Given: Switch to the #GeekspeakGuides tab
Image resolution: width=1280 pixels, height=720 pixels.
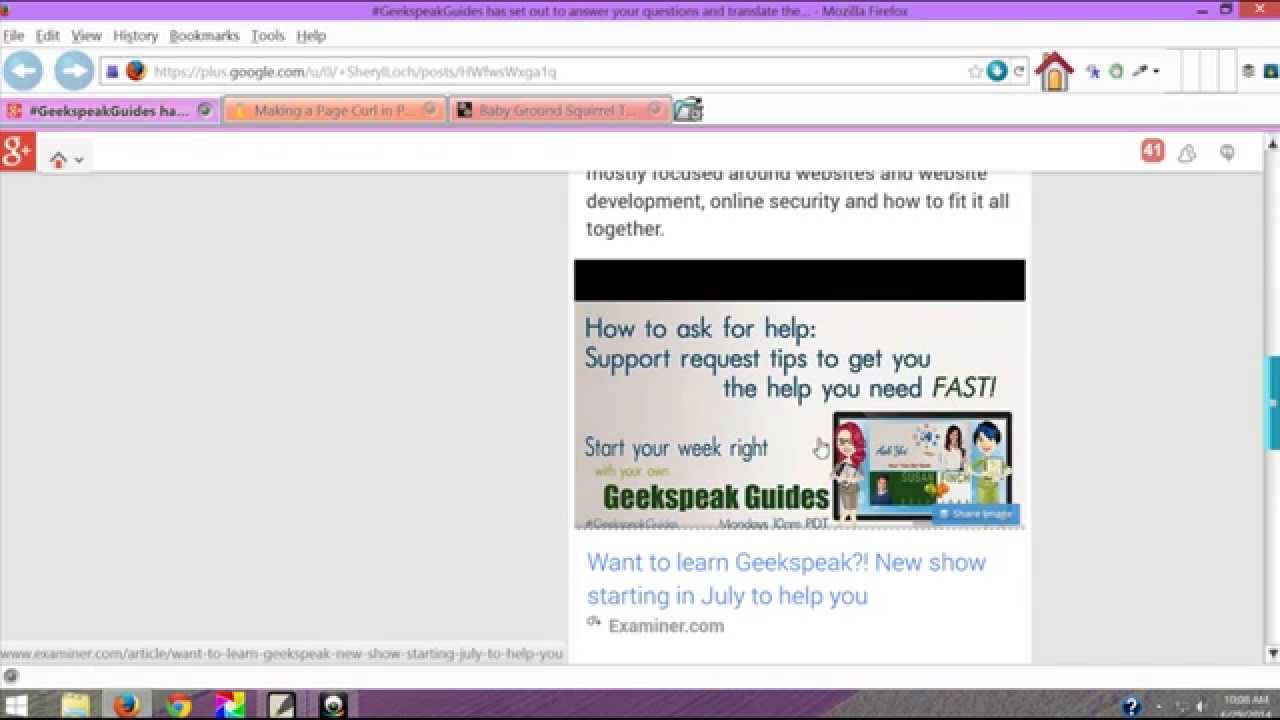Looking at the screenshot, I should pos(108,110).
